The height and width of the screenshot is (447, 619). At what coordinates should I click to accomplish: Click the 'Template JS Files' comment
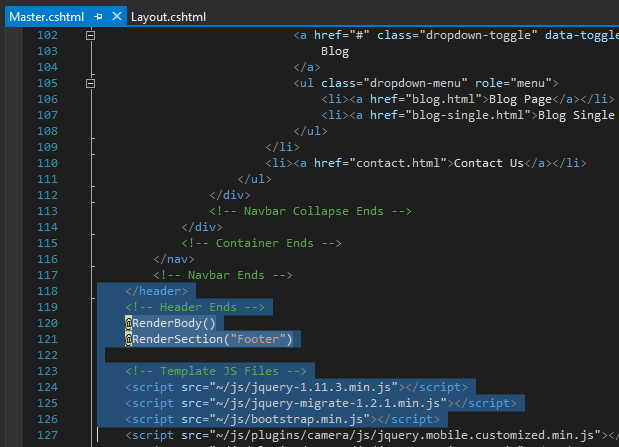216,371
